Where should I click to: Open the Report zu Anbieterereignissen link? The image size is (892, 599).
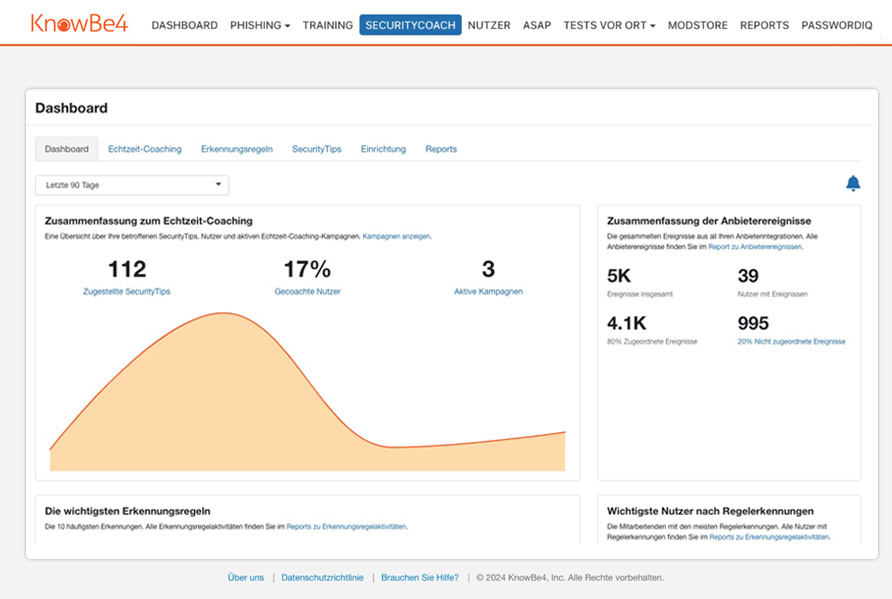[x=755, y=247]
